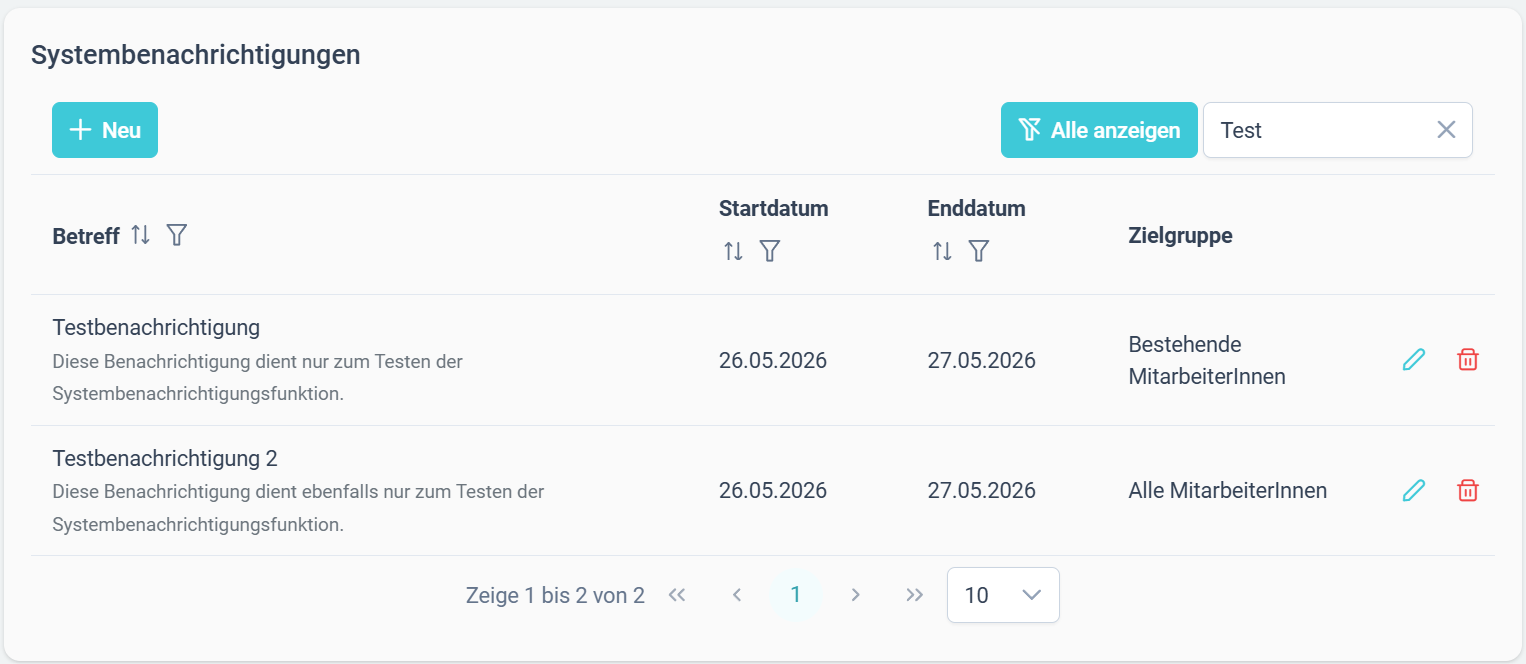Go to the next page
The height and width of the screenshot is (664, 1526).
(x=855, y=595)
